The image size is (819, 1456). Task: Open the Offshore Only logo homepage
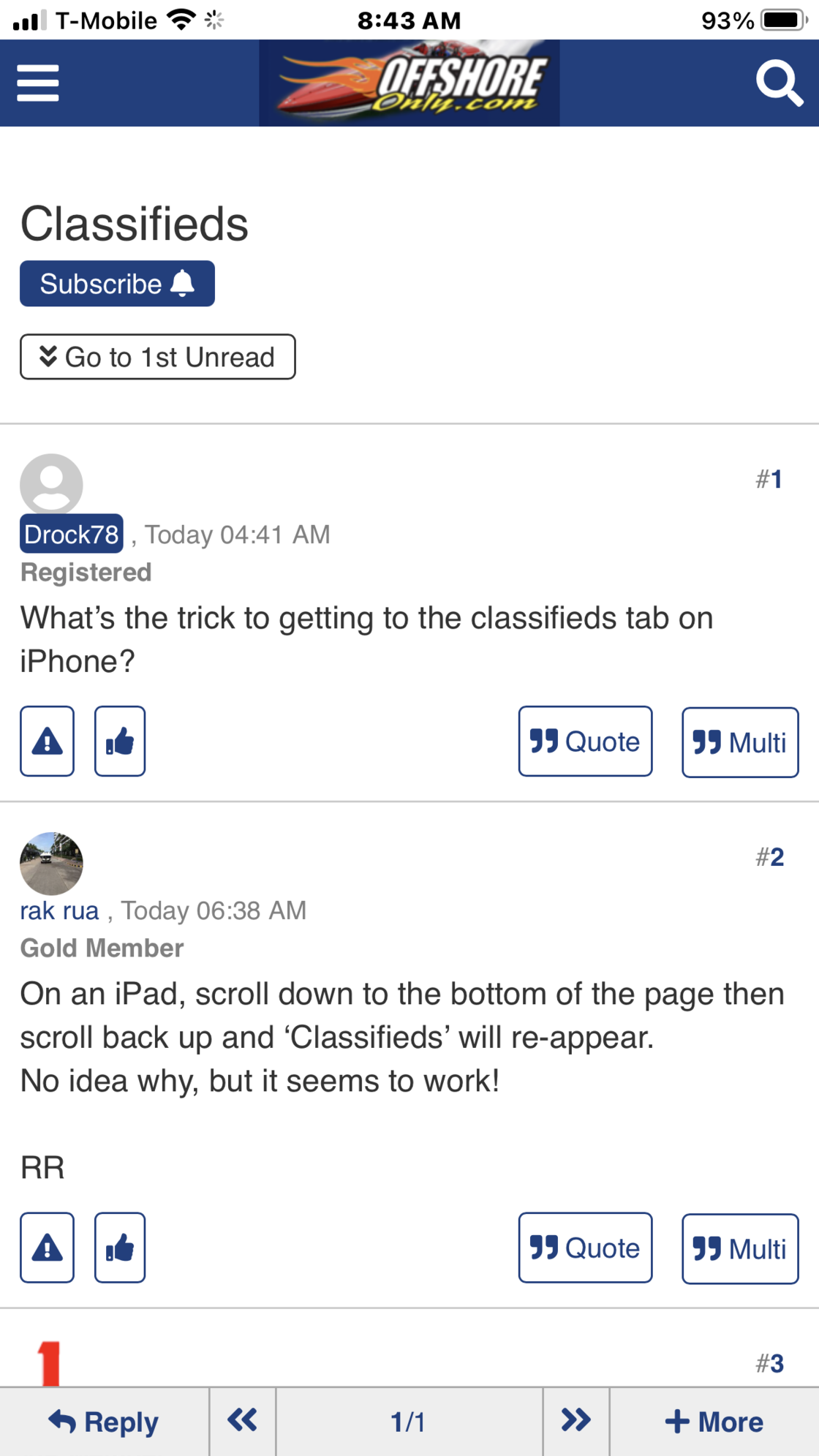click(409, 83)
